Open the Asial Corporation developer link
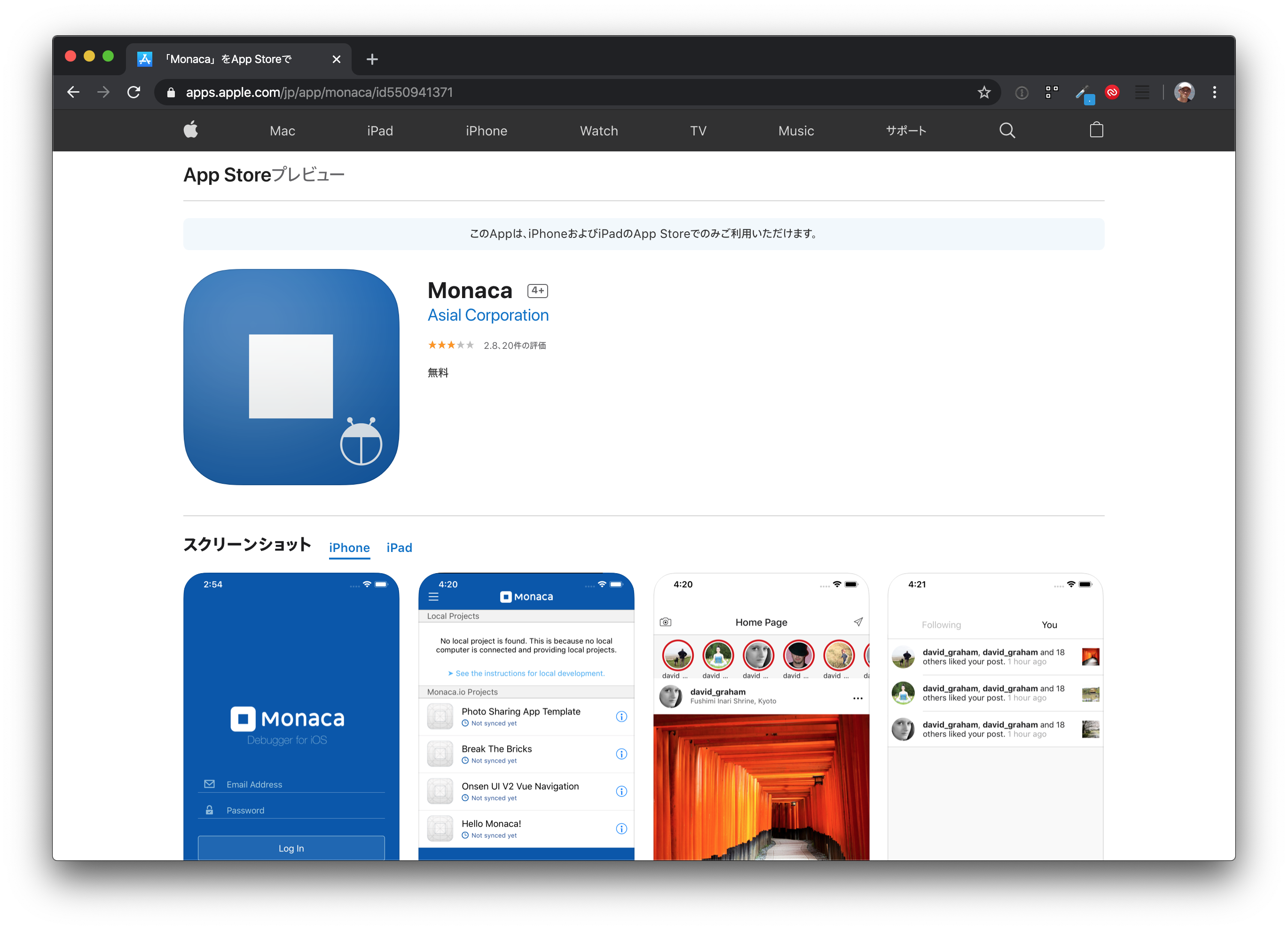This screenshot has height=930, width=1288. click(x=488, y=315)
